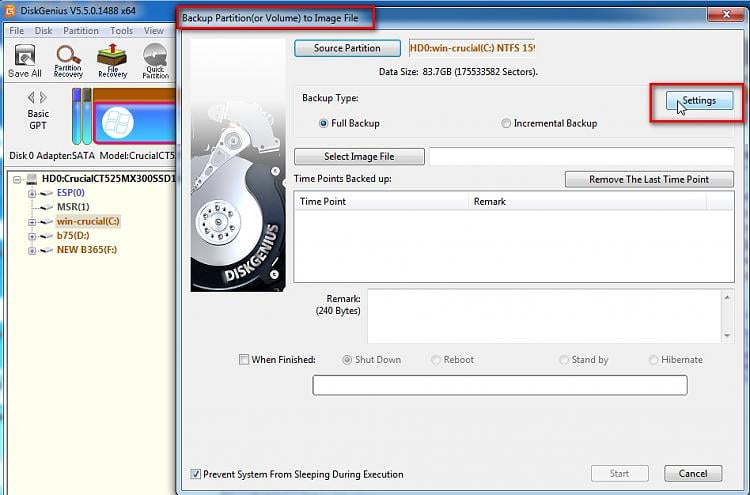Open the Disk menu
The height and width of the screenshot is (495, 750).
[x=44, y=31]
